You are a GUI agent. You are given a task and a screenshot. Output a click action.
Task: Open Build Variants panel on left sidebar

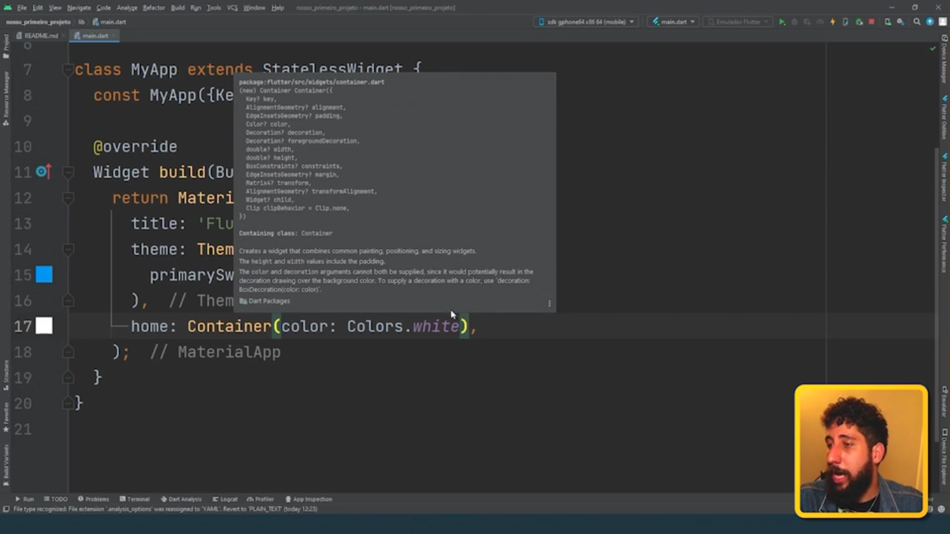pyautogui.click(x=6, y=464)
